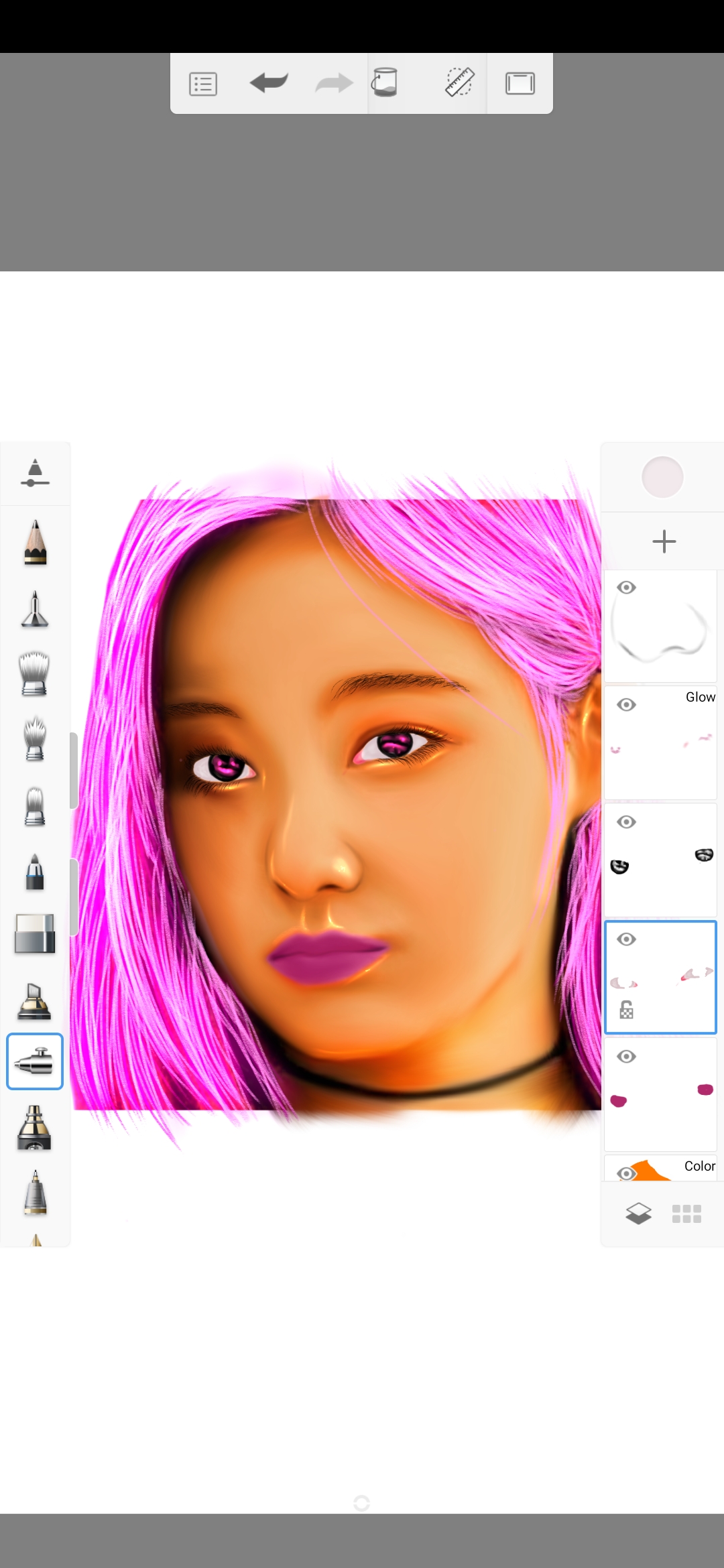Hide the nose outline layer

(x=627, y=588)
